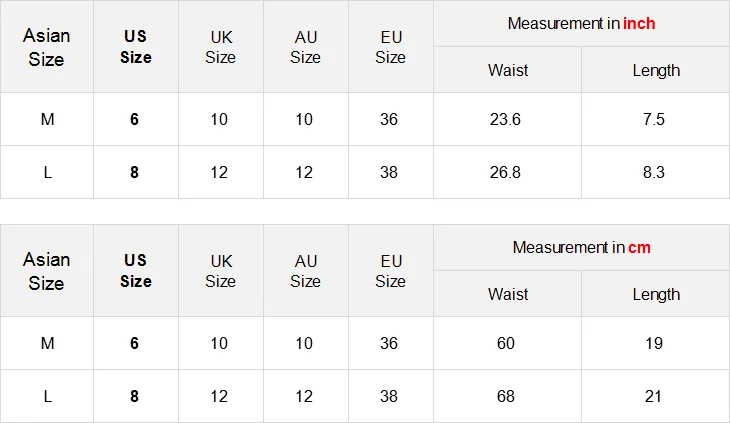Select AU Size header in the cm table
This screenshot has width=730, height=423.
[x=305, y=271]
